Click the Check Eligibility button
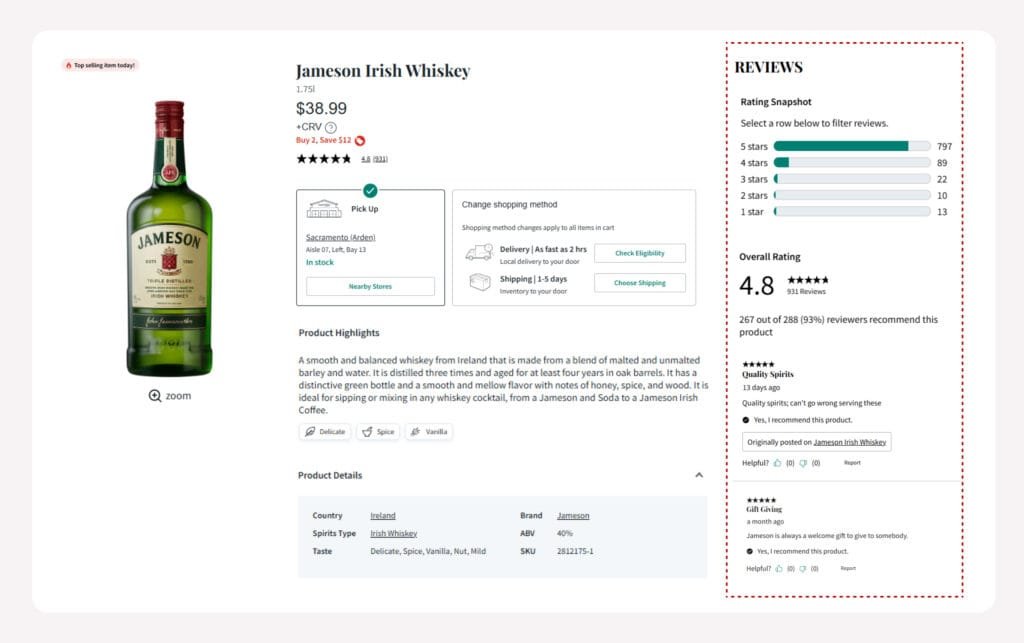1024x643 pixels. (x=639, y=253)
